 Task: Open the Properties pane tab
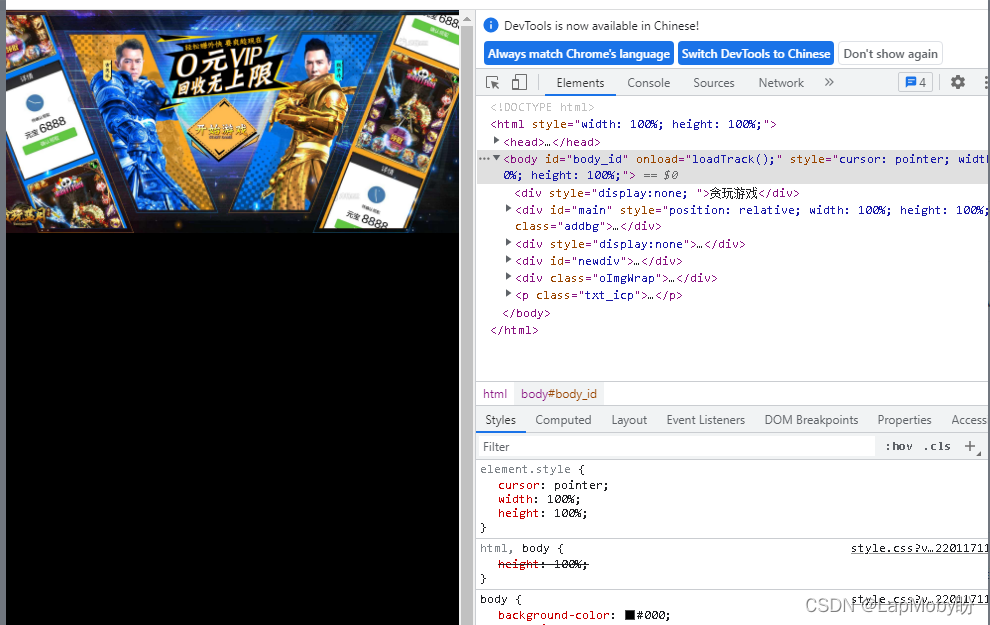coord(904,420)
